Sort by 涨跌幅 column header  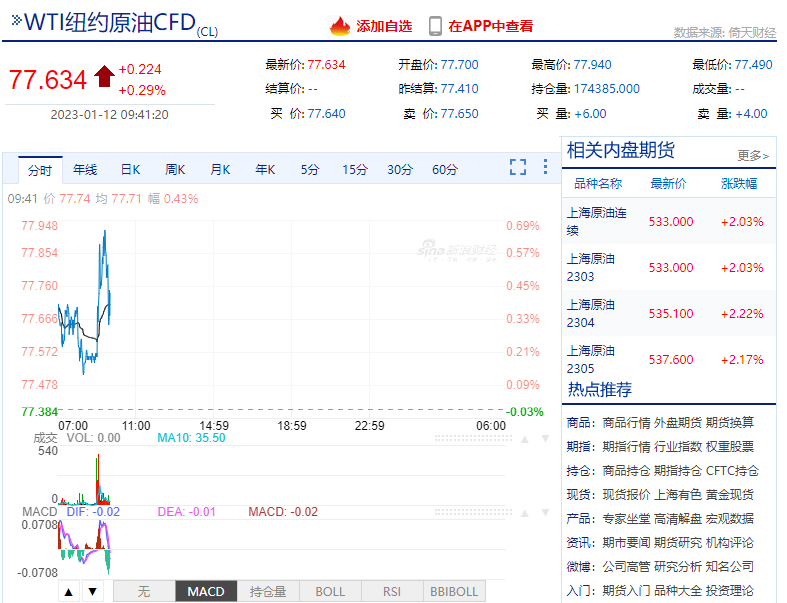tap(739, 184)
